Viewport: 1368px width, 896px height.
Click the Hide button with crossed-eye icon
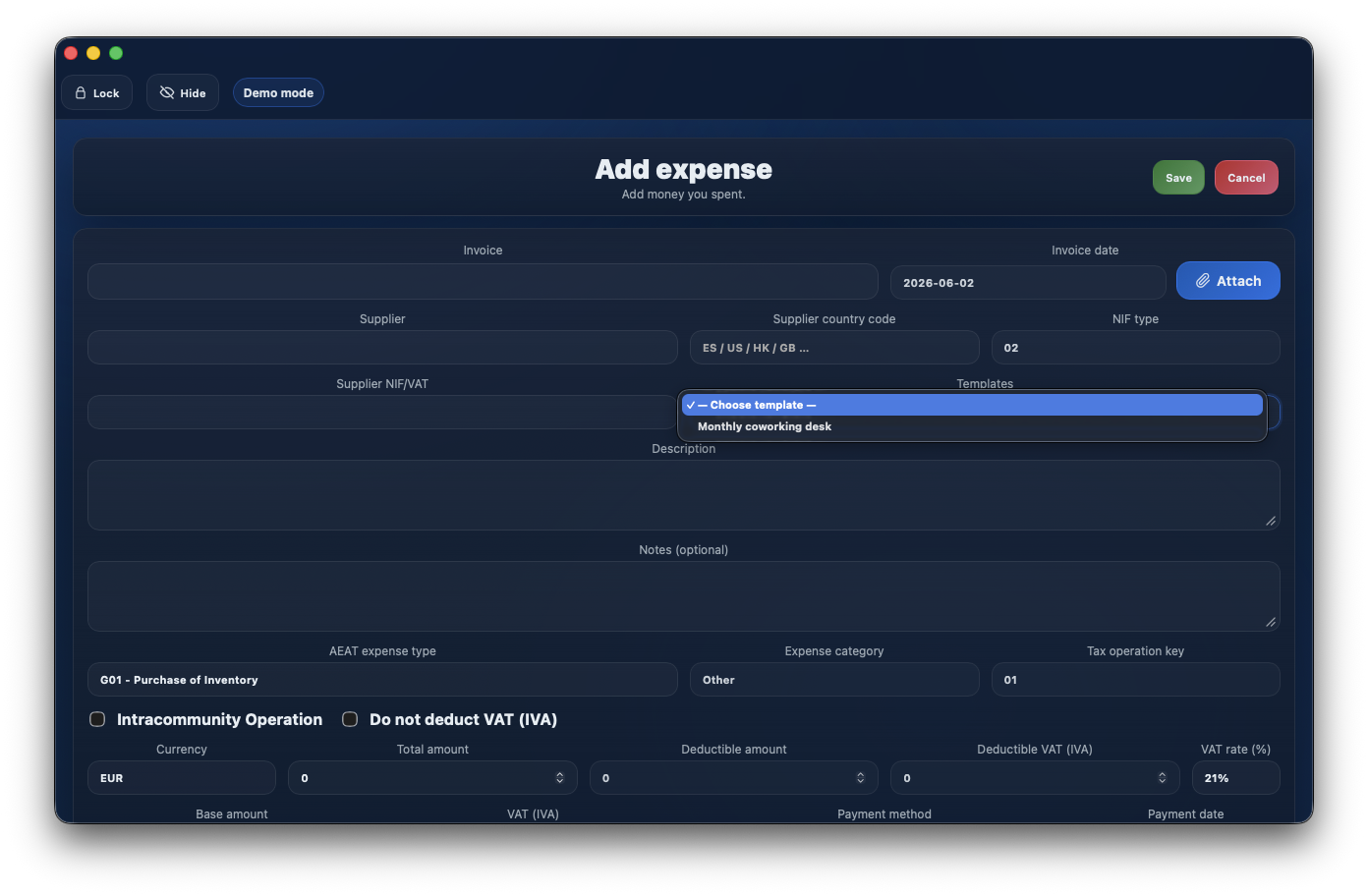(183, 93)
